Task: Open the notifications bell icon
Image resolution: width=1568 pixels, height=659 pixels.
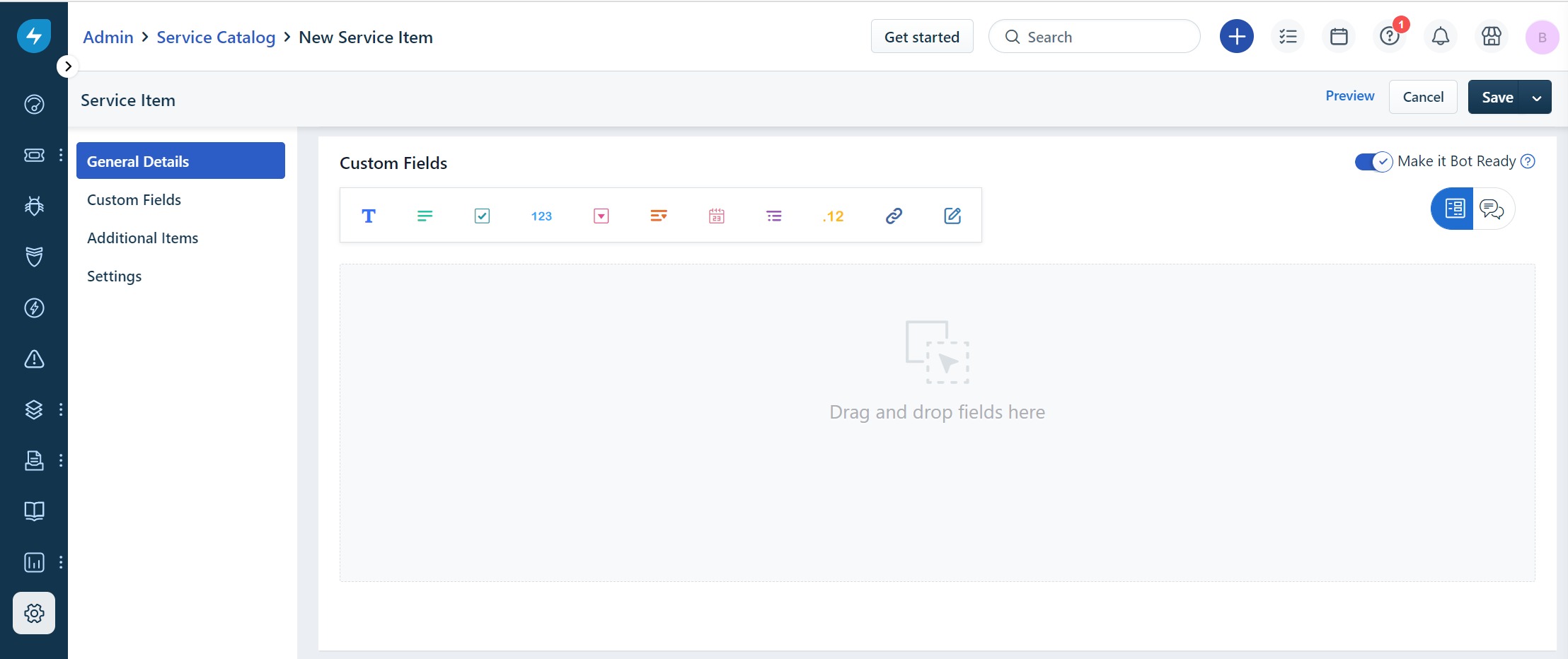Action: click(x=1441, y=36)
